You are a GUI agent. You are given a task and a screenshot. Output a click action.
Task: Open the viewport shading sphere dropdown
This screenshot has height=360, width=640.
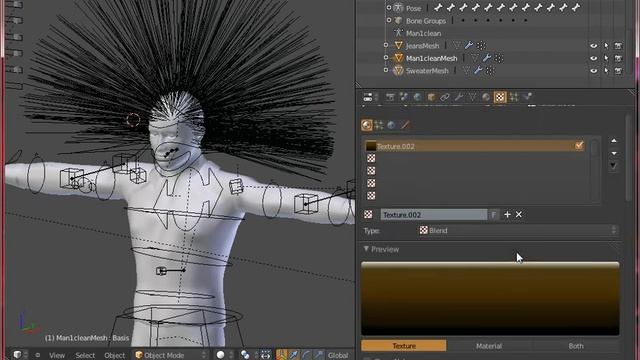[x=224, y=355]
